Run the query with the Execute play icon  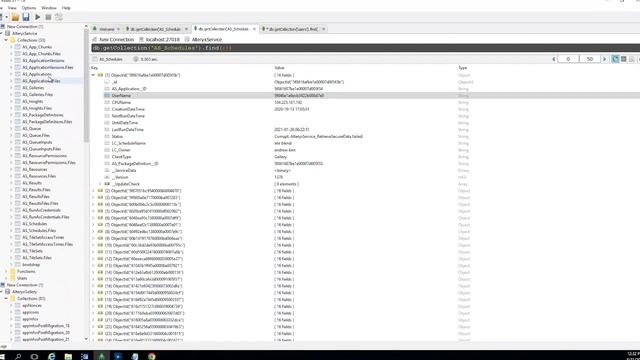[38, 17]
